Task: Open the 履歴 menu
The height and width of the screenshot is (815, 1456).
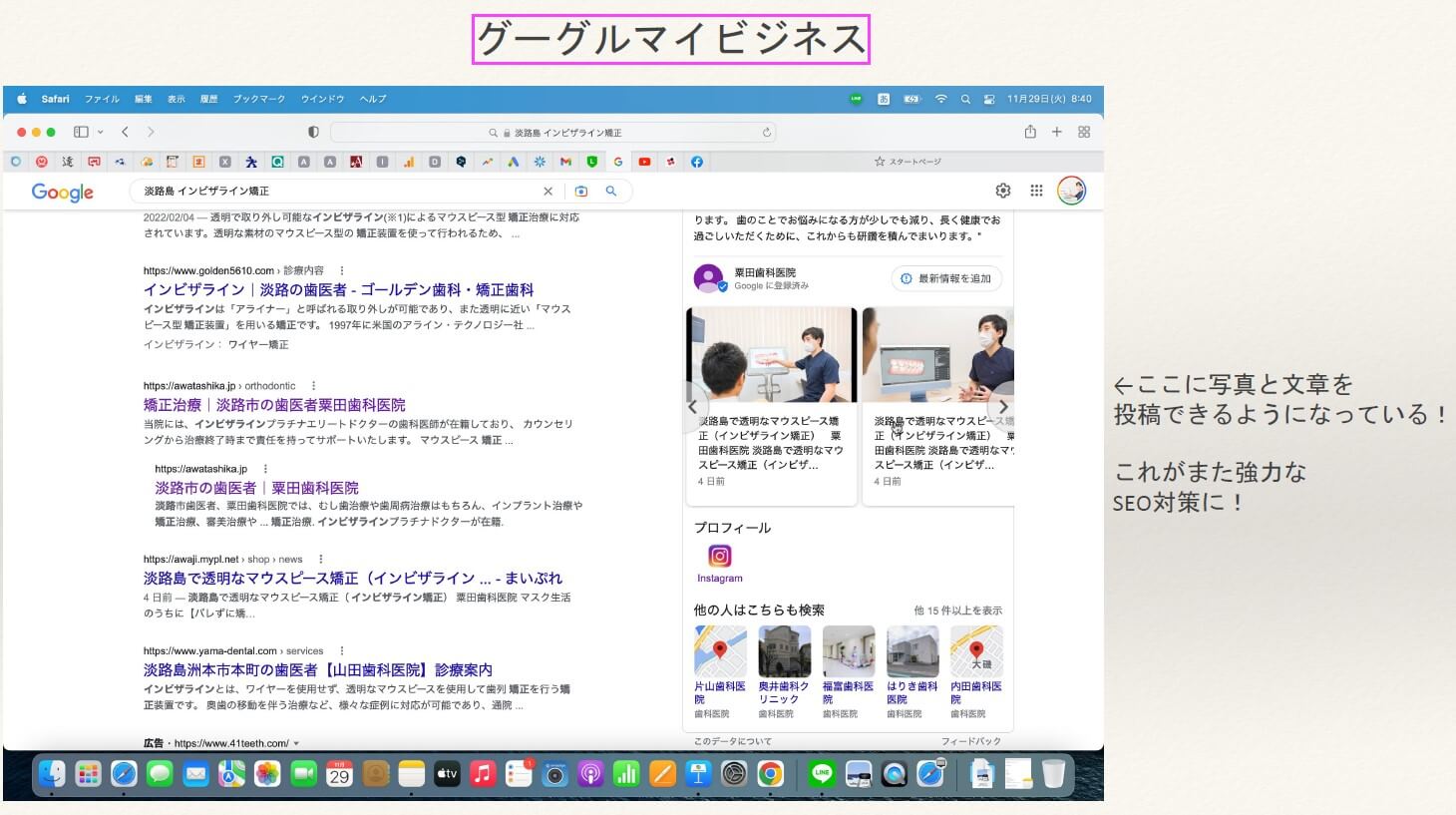Action: point(208,99)
